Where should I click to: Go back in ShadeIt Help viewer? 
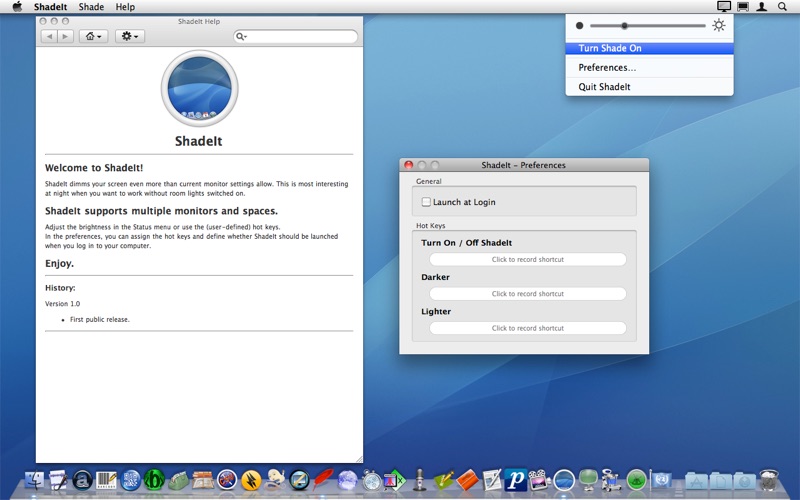coord(49,36)
